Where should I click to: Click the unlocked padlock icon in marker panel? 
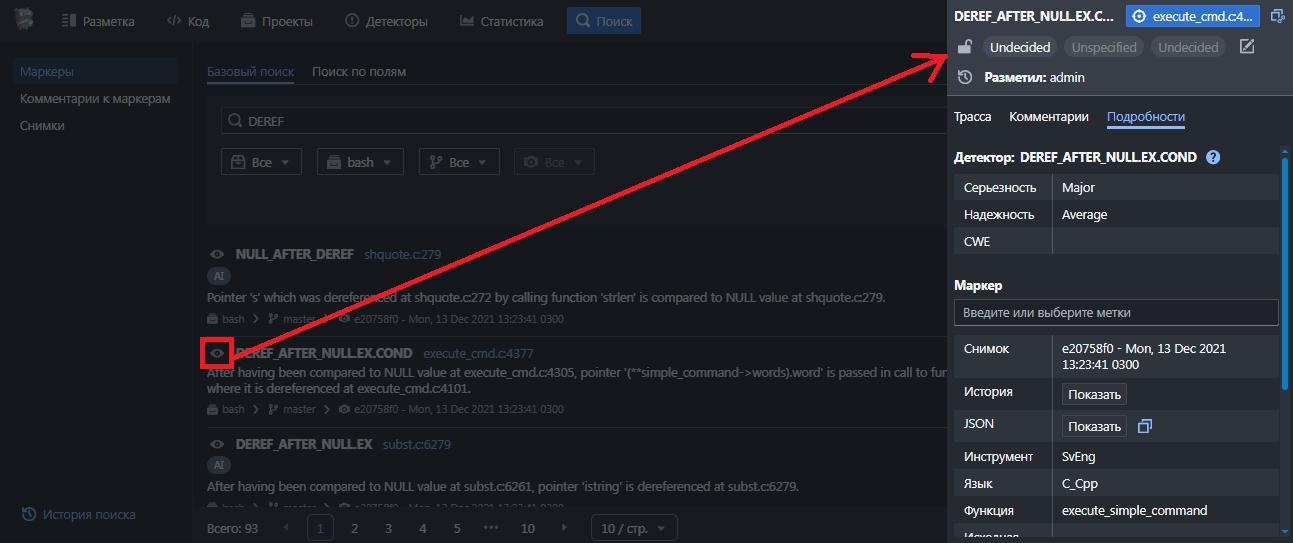tap(964, 47)
